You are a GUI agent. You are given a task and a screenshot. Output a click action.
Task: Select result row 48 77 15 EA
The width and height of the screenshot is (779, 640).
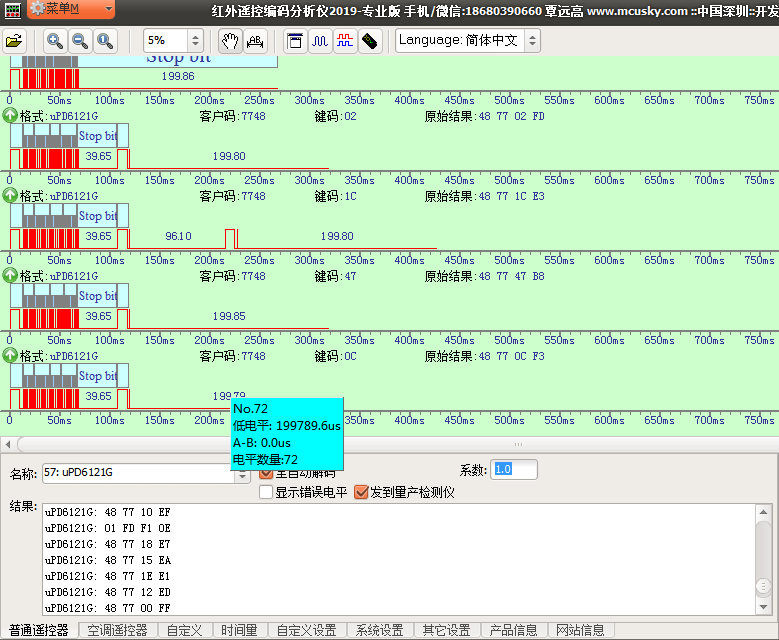point(108,560)
